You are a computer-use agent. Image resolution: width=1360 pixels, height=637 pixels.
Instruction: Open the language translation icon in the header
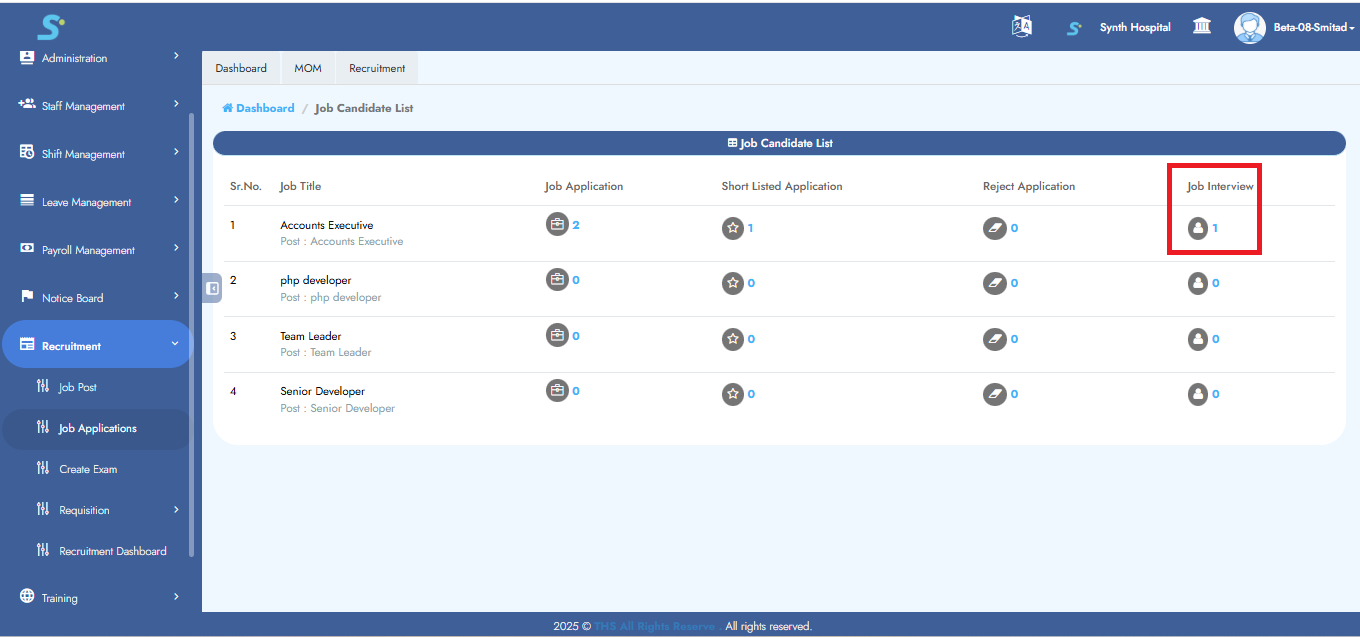tap(1021, 25)
